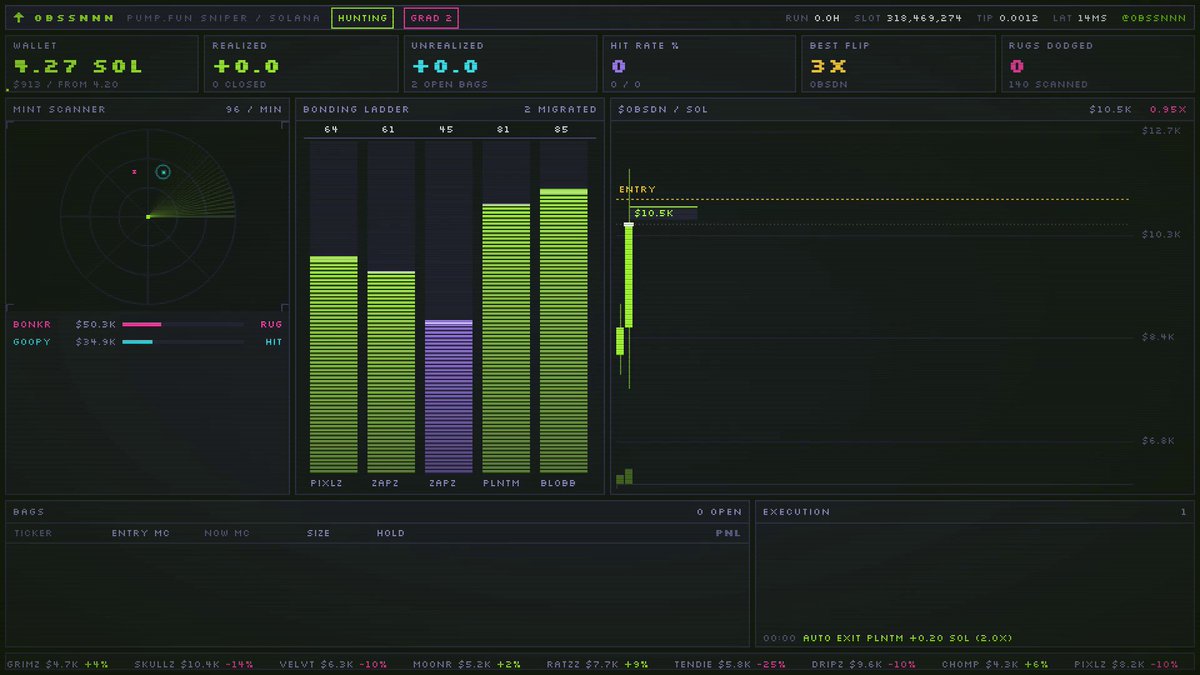
Task: Click the '2 MIGRATED' ladder counter
Action: tap(560, 109)
